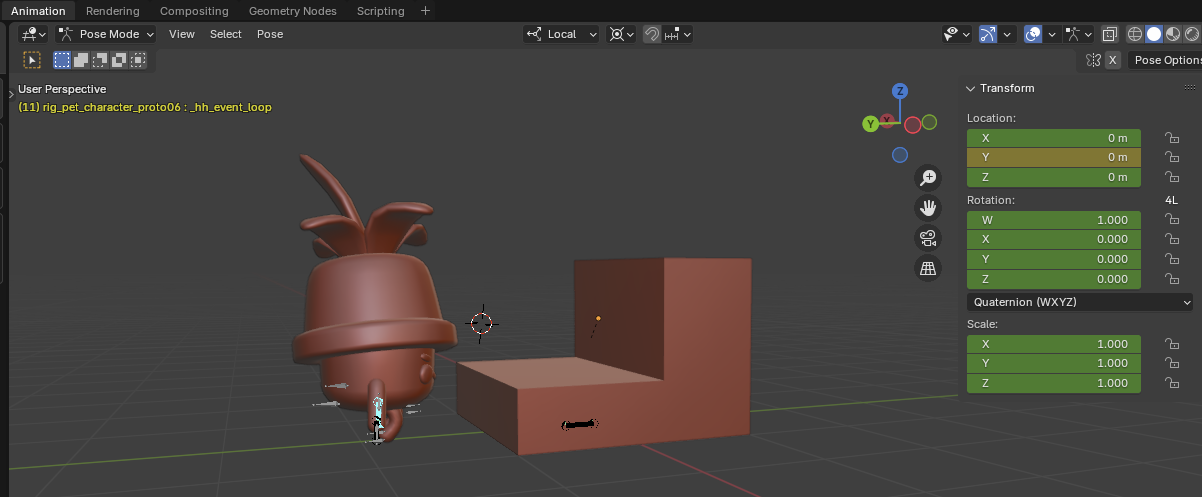Collapse the Transform panel
Viewport: 1202px width, 497px height.
[970, 88]
